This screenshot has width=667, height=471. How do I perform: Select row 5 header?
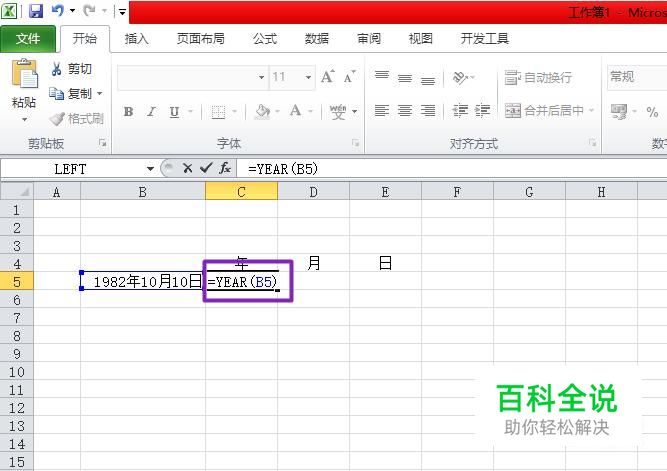(x=17, y=282)
